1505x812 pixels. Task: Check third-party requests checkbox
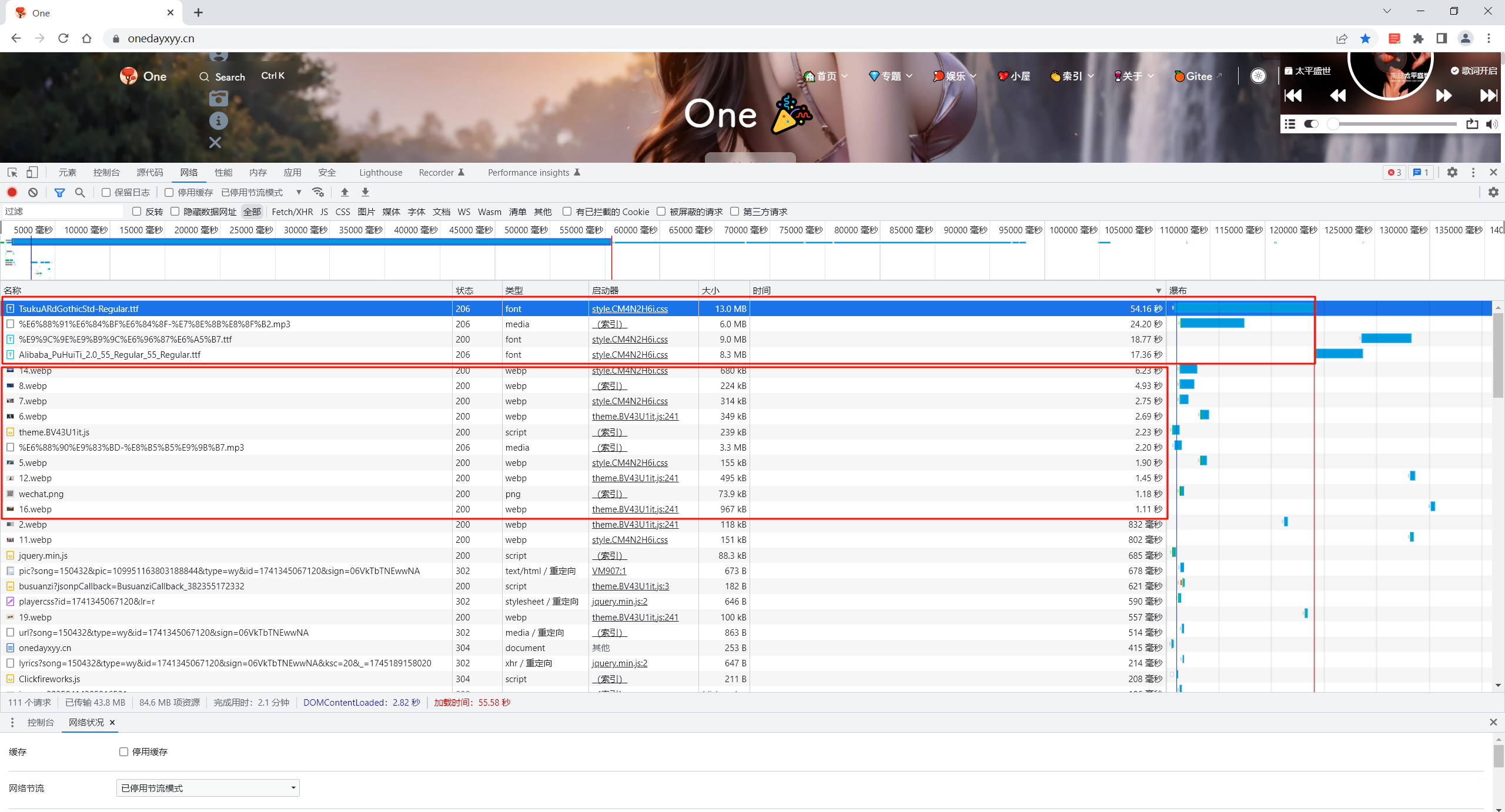tap(735, 212)
